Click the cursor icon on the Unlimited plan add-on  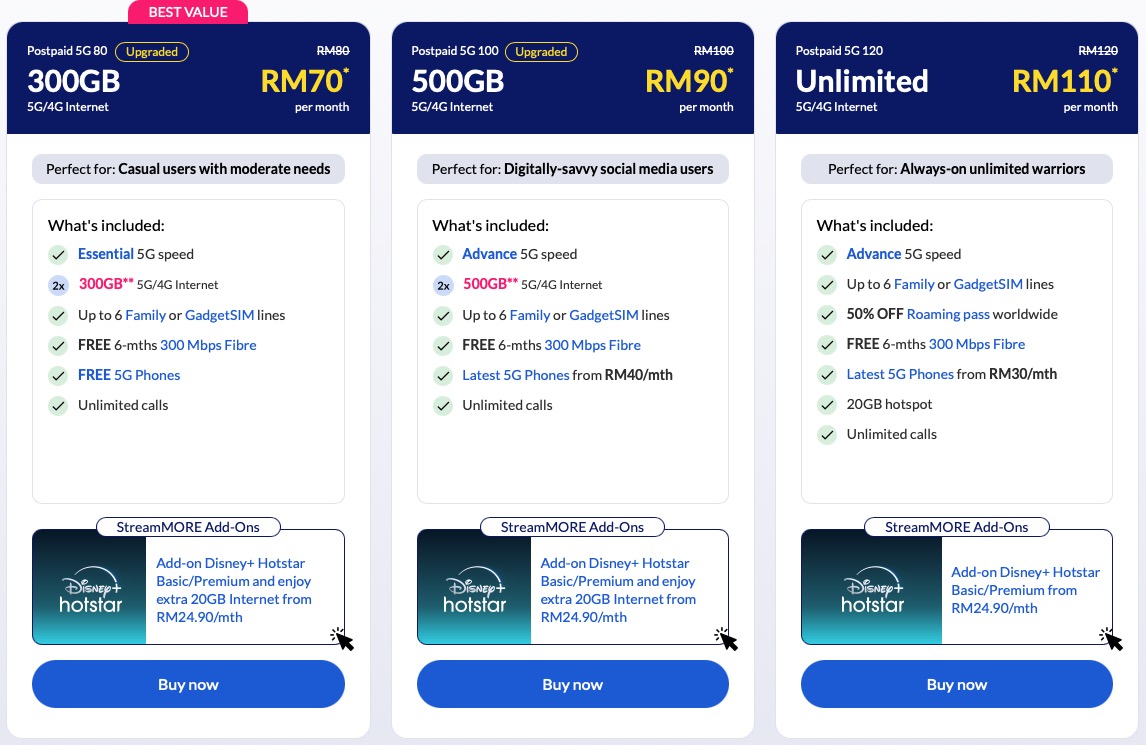[x=1111, y=638]
